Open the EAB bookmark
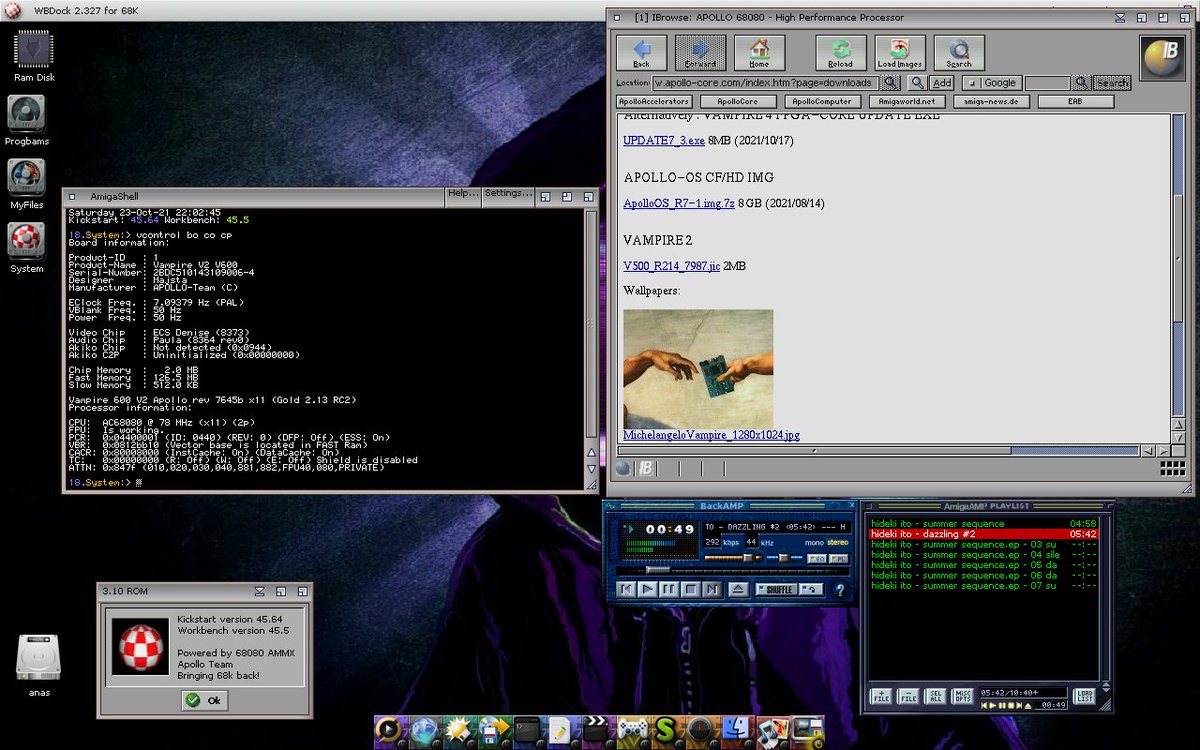 coord(1075,101)
